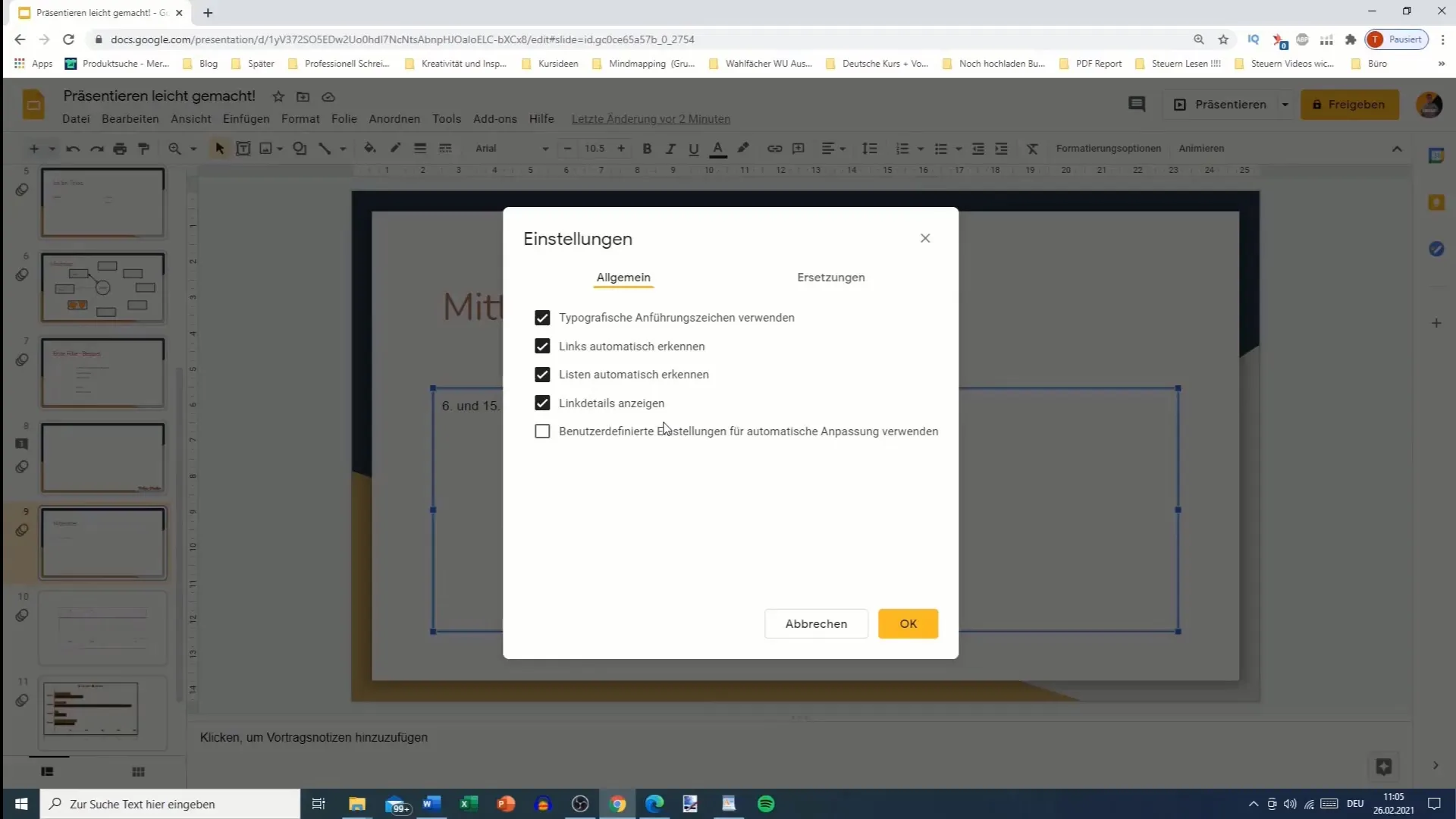Select the Allgemein tab
This screenshot has width=1456, height=819.
(623, 278)
